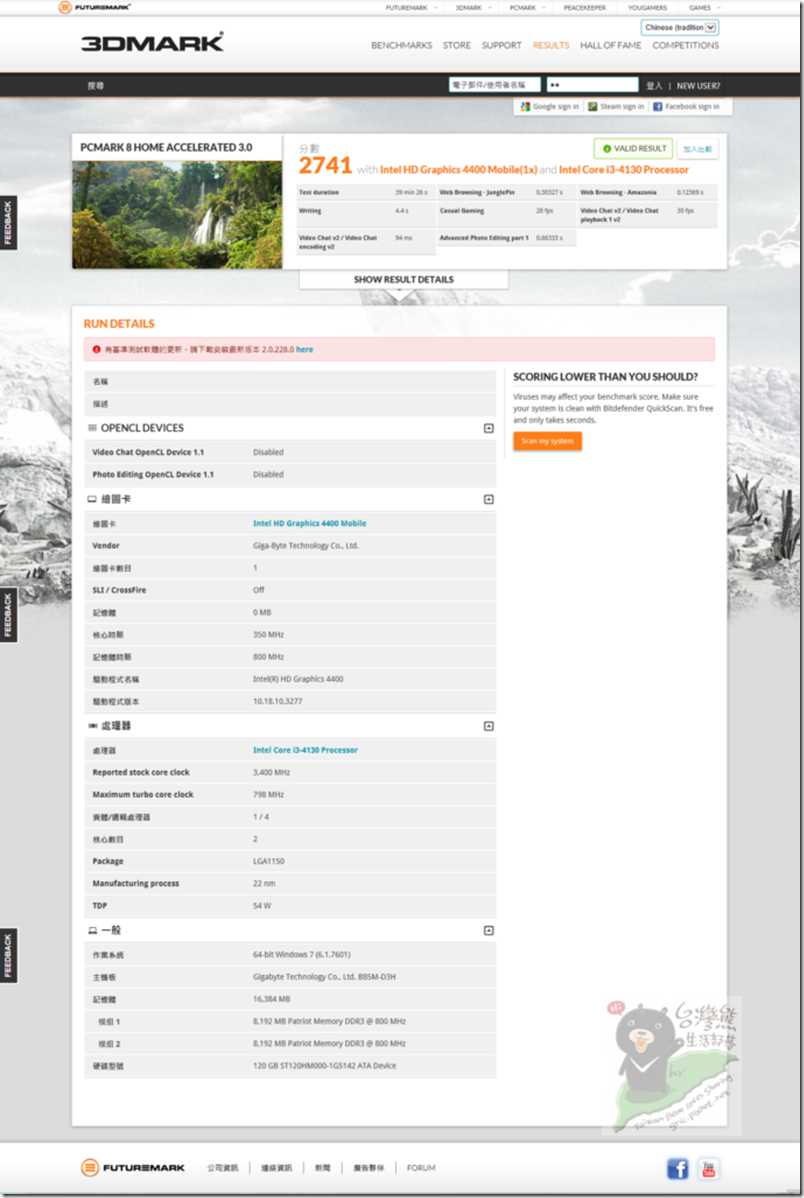804x1198 pixels.
Task: Click the FORUM footer link
Action: click(x=421, y=1168)
